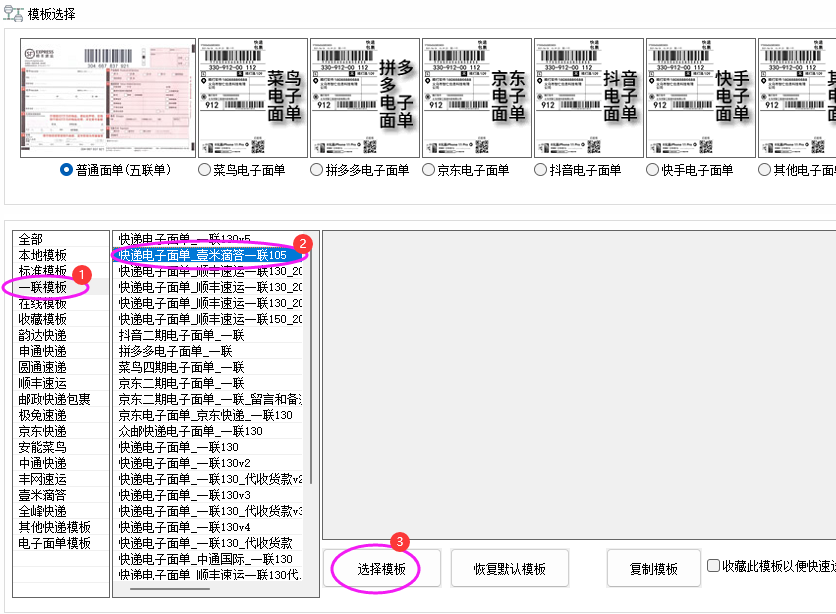Select the 菜鸟电子面单 radio button
Screen dimensions: 836x614
click(205, 170)
